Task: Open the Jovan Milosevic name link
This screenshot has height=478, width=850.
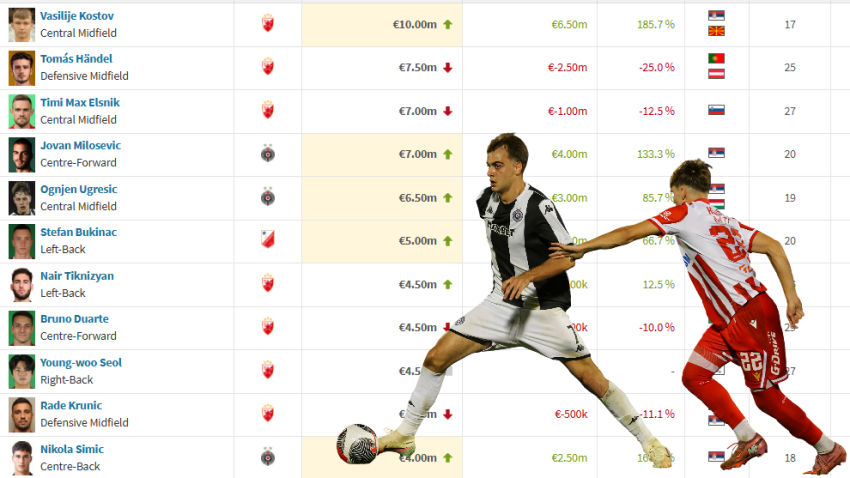Action: 81,145
